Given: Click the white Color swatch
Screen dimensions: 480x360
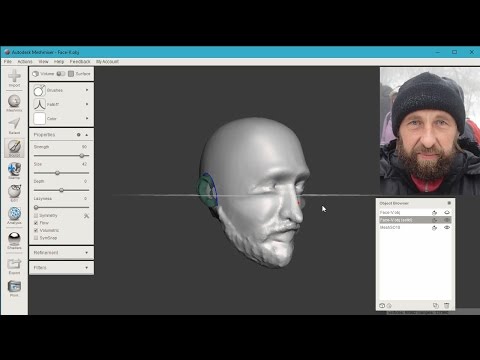Looking at the screenshot, I should [x=39, y=119].
